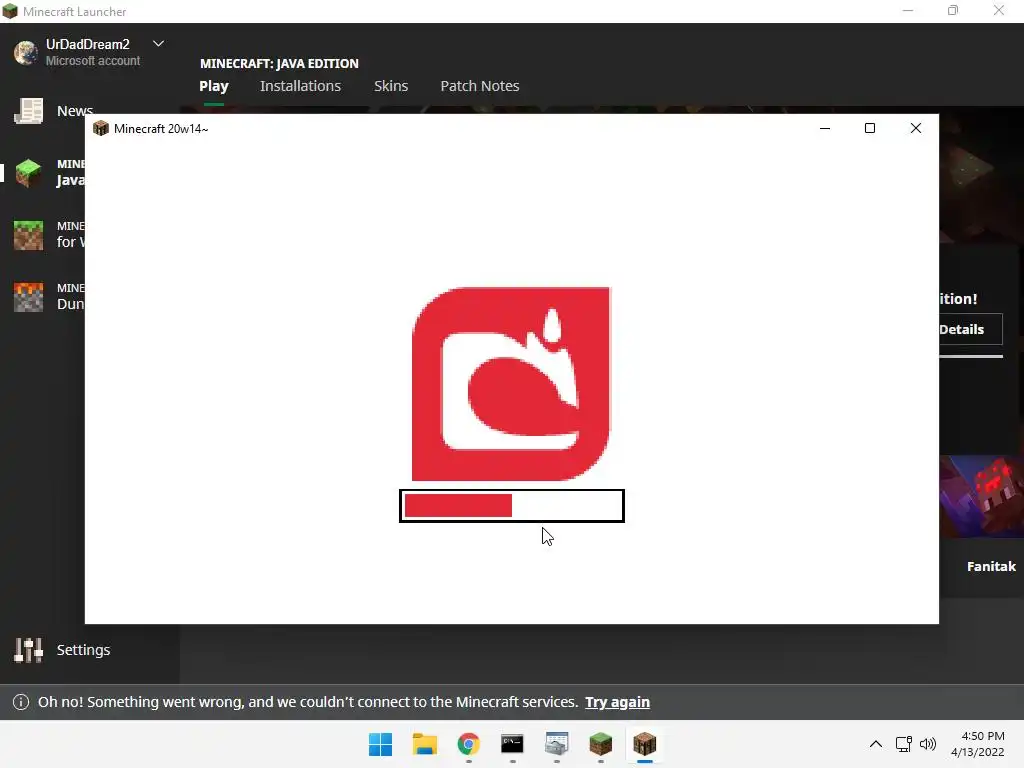Click the Settings label in sidebar
This screenshot has width=1024, height=768.
(x=84, y=650)
